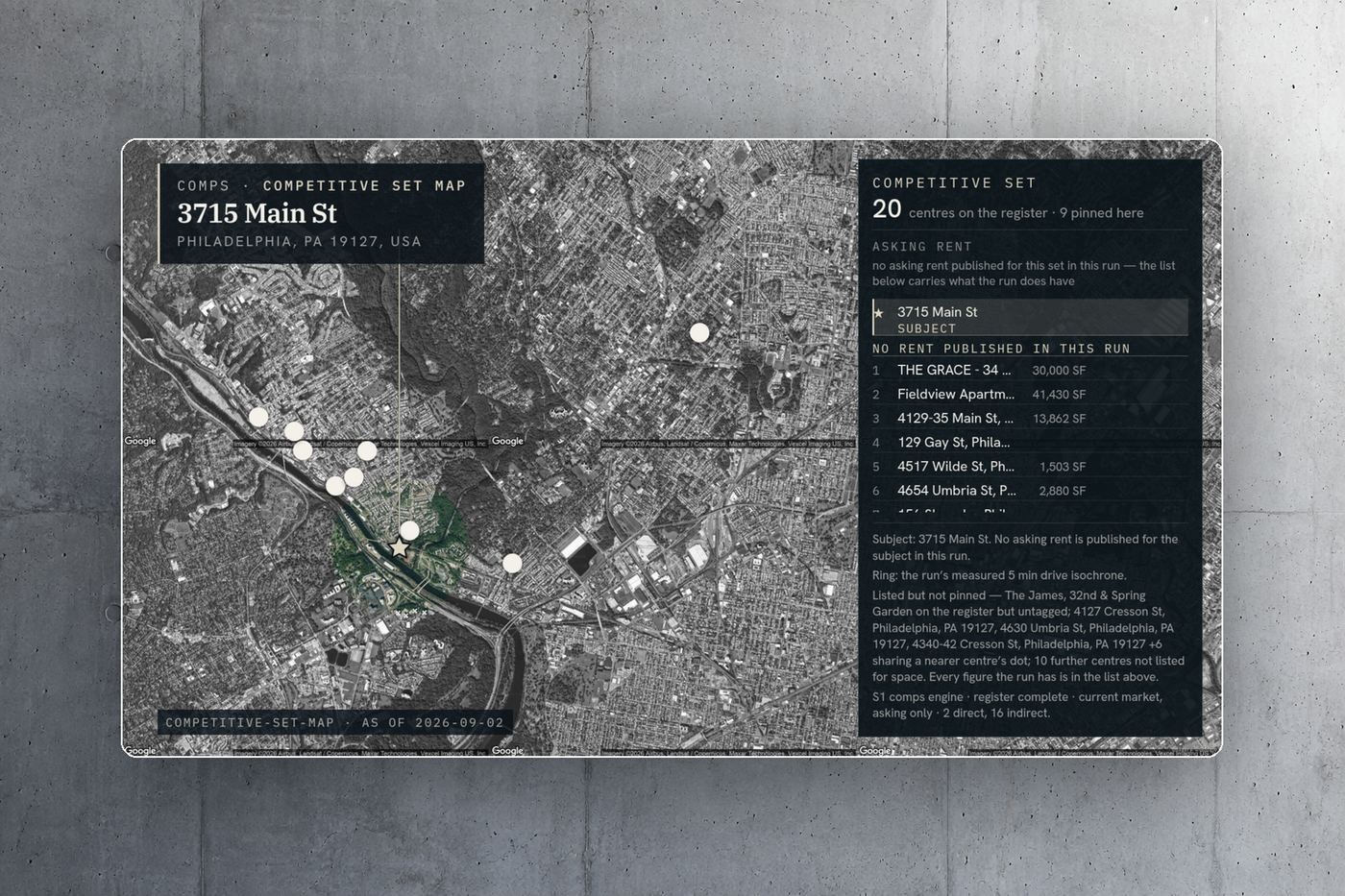This screenshot has height=896, width=1345.
Task: Select the isolated comp pin in the map's northeast
Action: tap(699, 332)
